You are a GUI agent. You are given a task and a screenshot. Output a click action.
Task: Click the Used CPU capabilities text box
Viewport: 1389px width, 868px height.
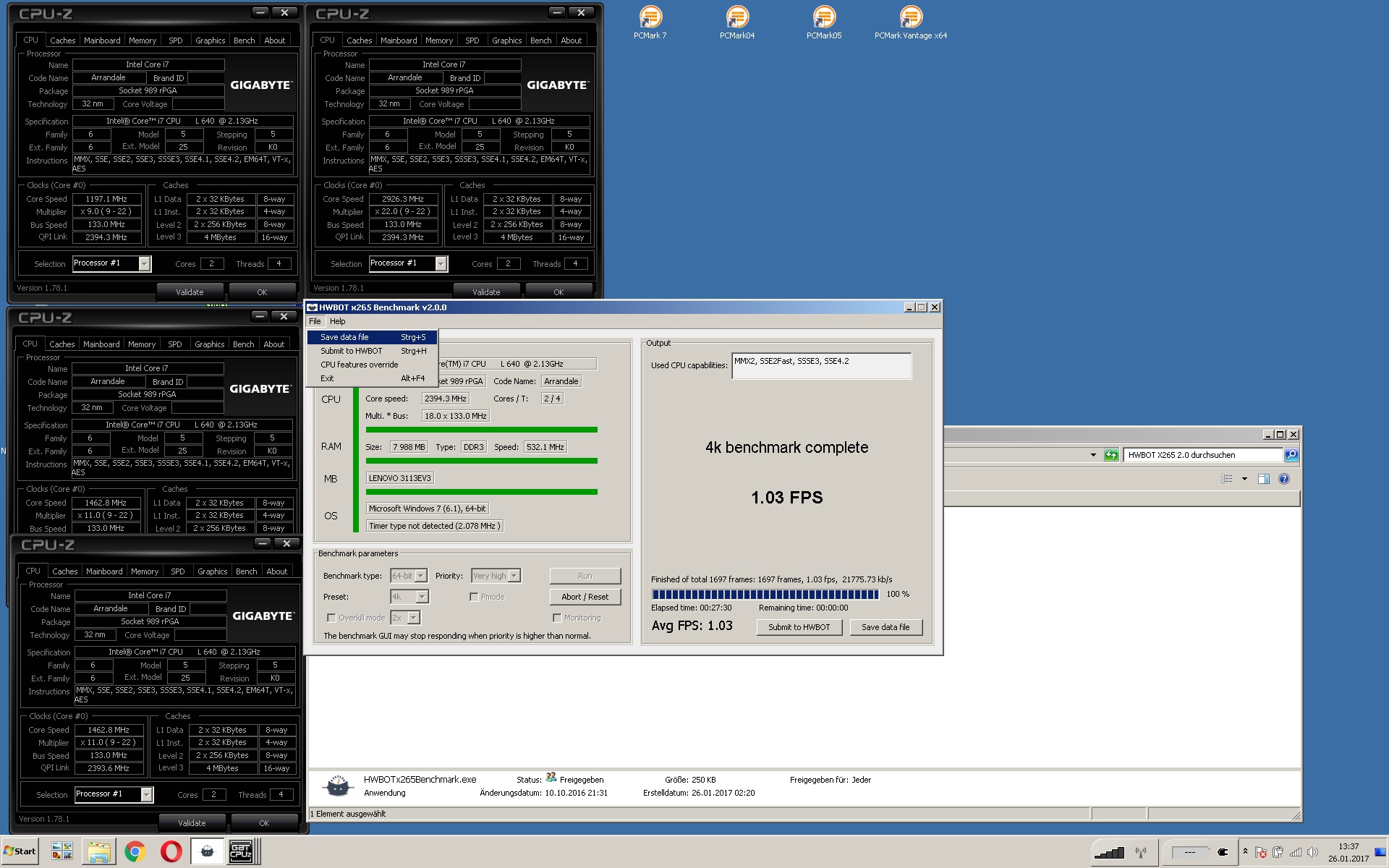(x=821, y=365)
